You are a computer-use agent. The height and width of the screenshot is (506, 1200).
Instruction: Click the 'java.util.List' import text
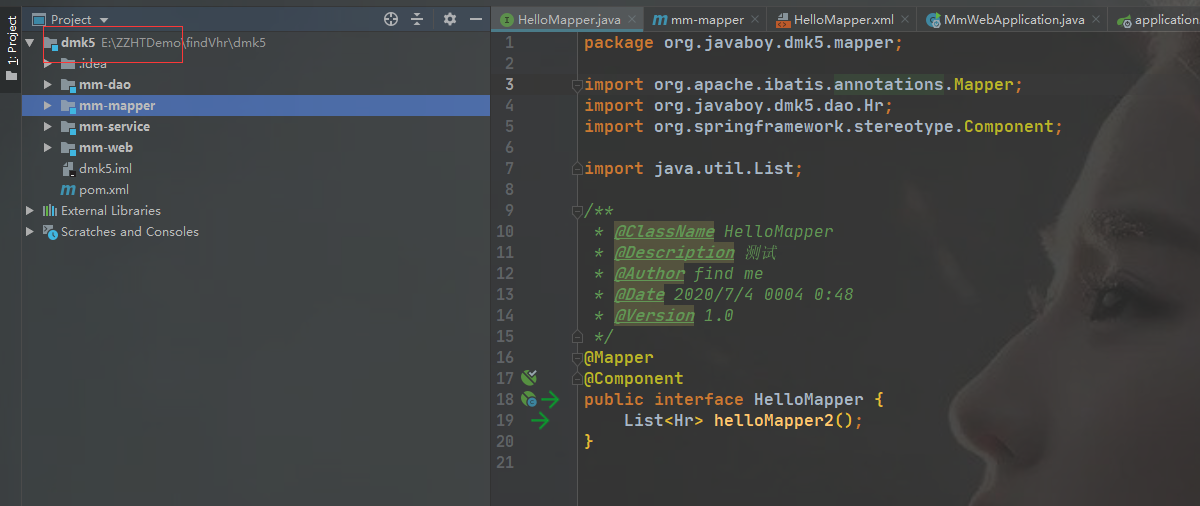tap(723, 169)
